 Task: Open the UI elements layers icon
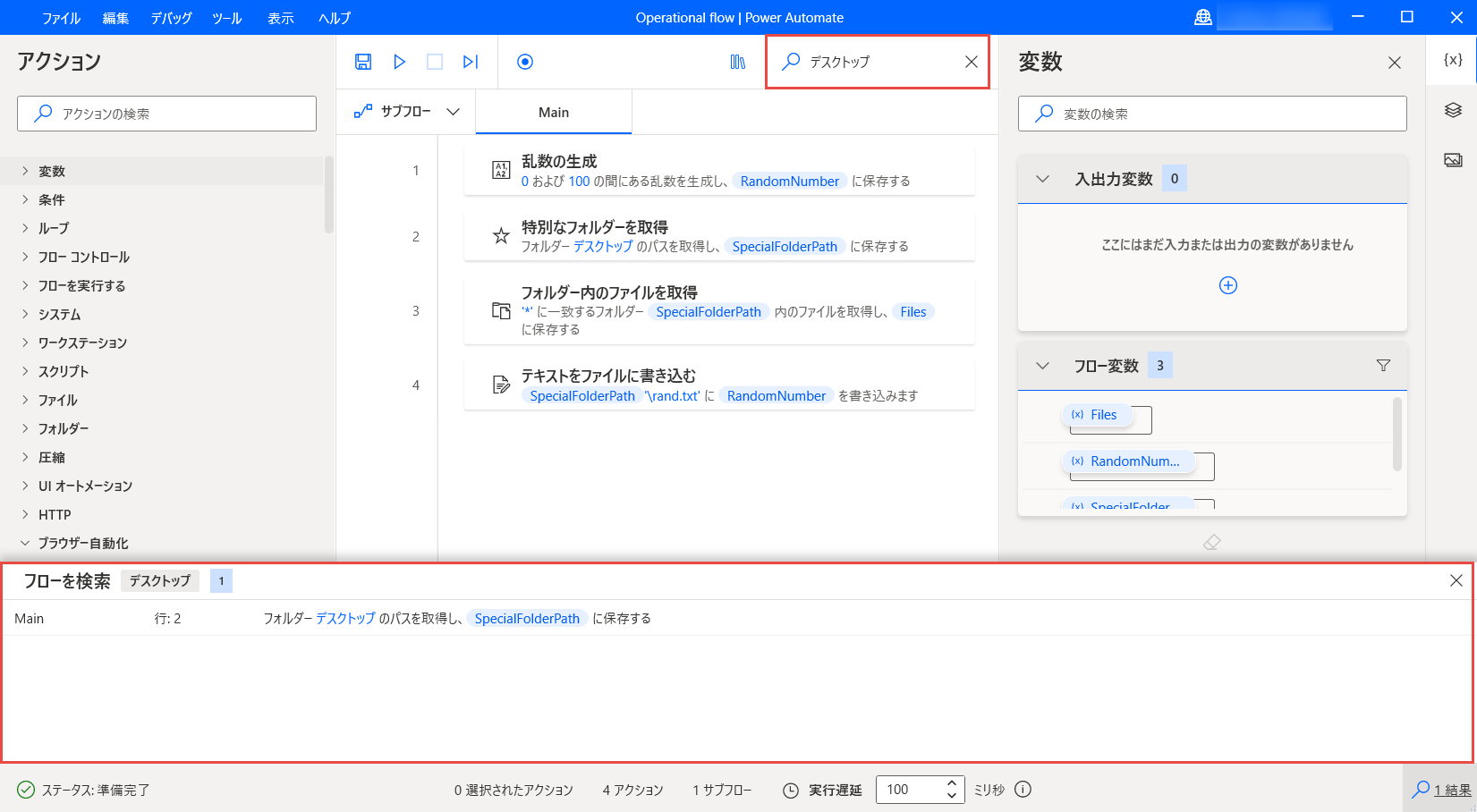pos(1453,110)
